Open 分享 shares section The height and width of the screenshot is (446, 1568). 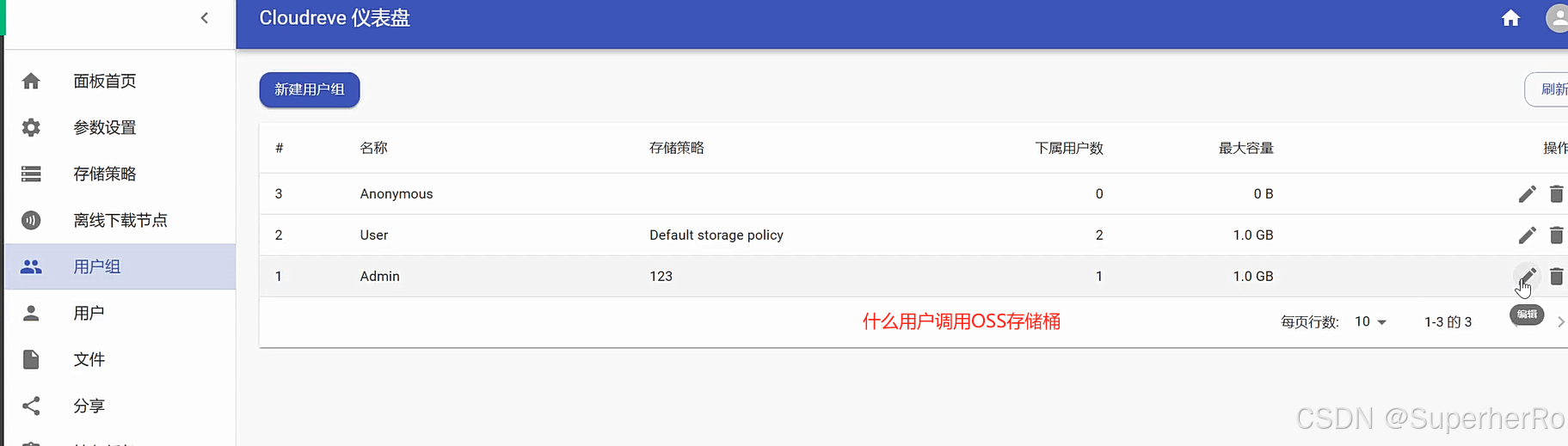coord(89,406)
